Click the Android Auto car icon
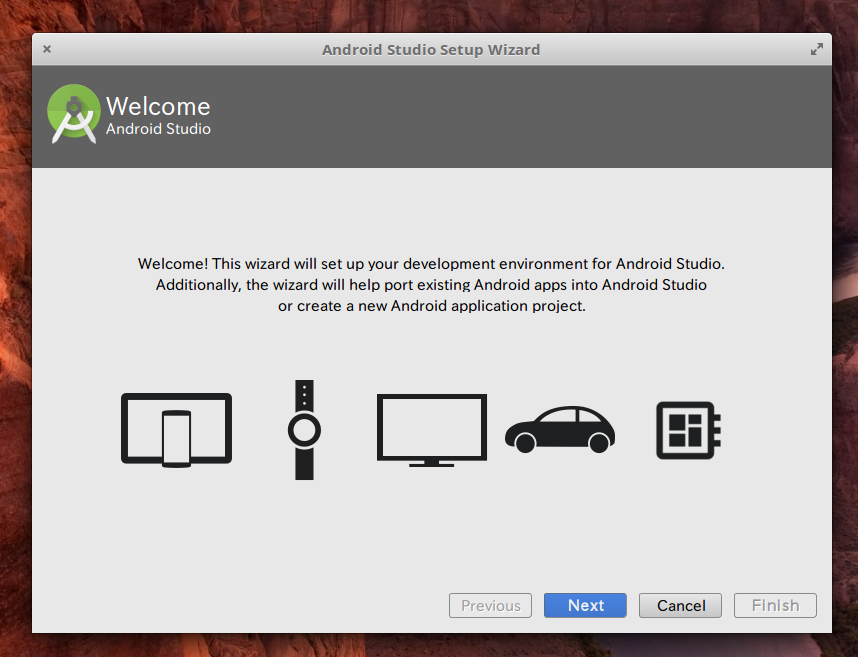 (560, 429)
